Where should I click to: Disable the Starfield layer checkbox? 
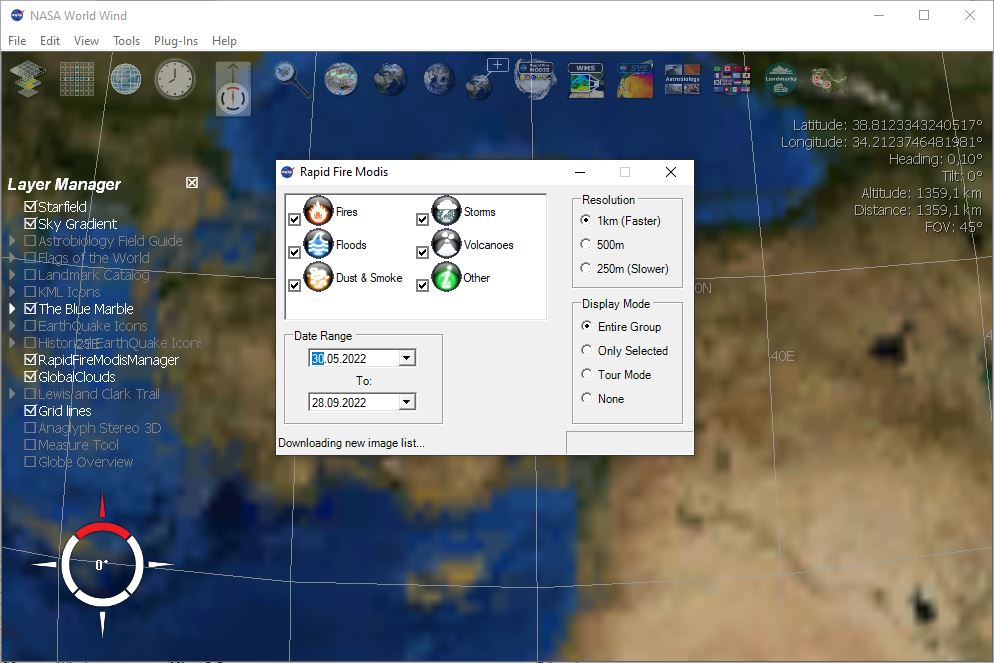(x=30, y=207)
